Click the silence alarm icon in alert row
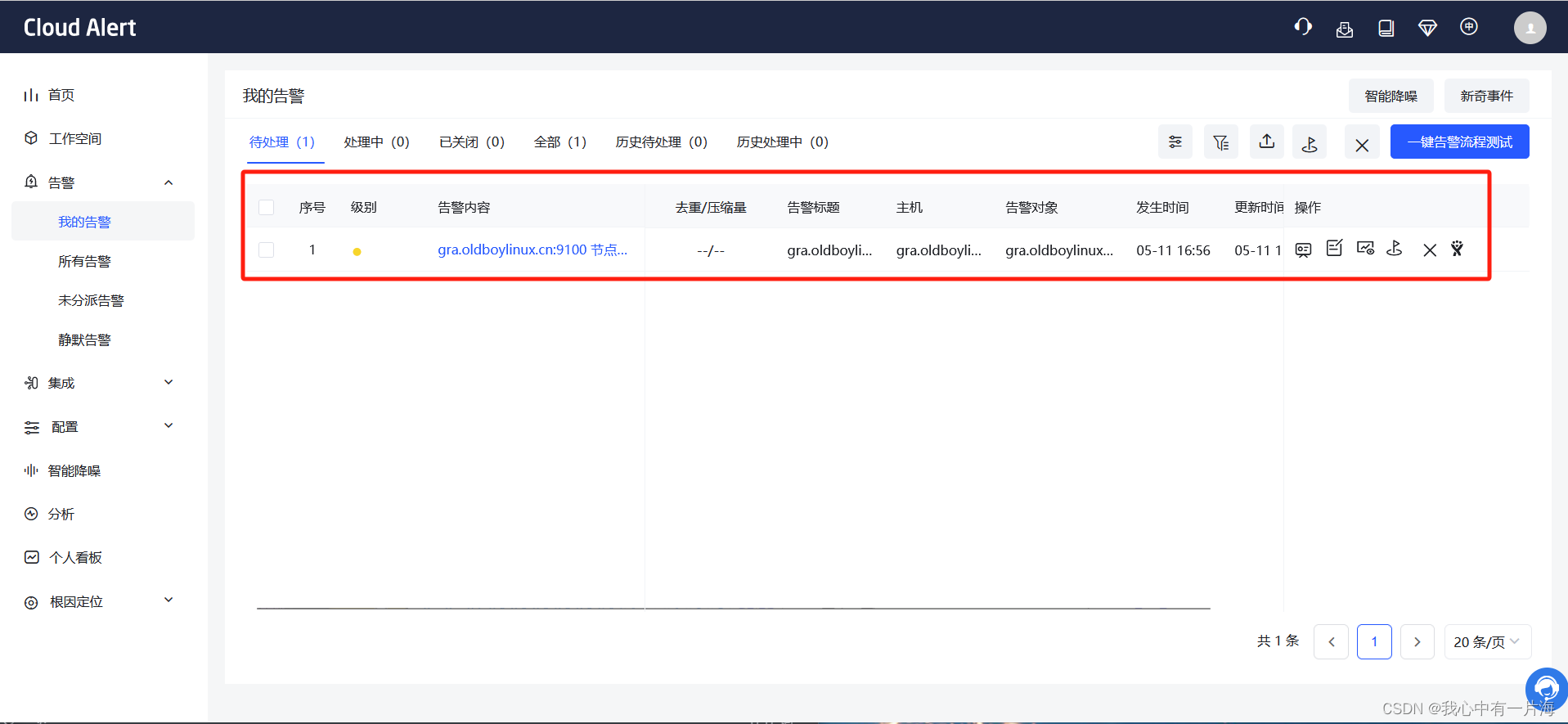Viewport: 1568px width, 724px height. point(1457,249)
